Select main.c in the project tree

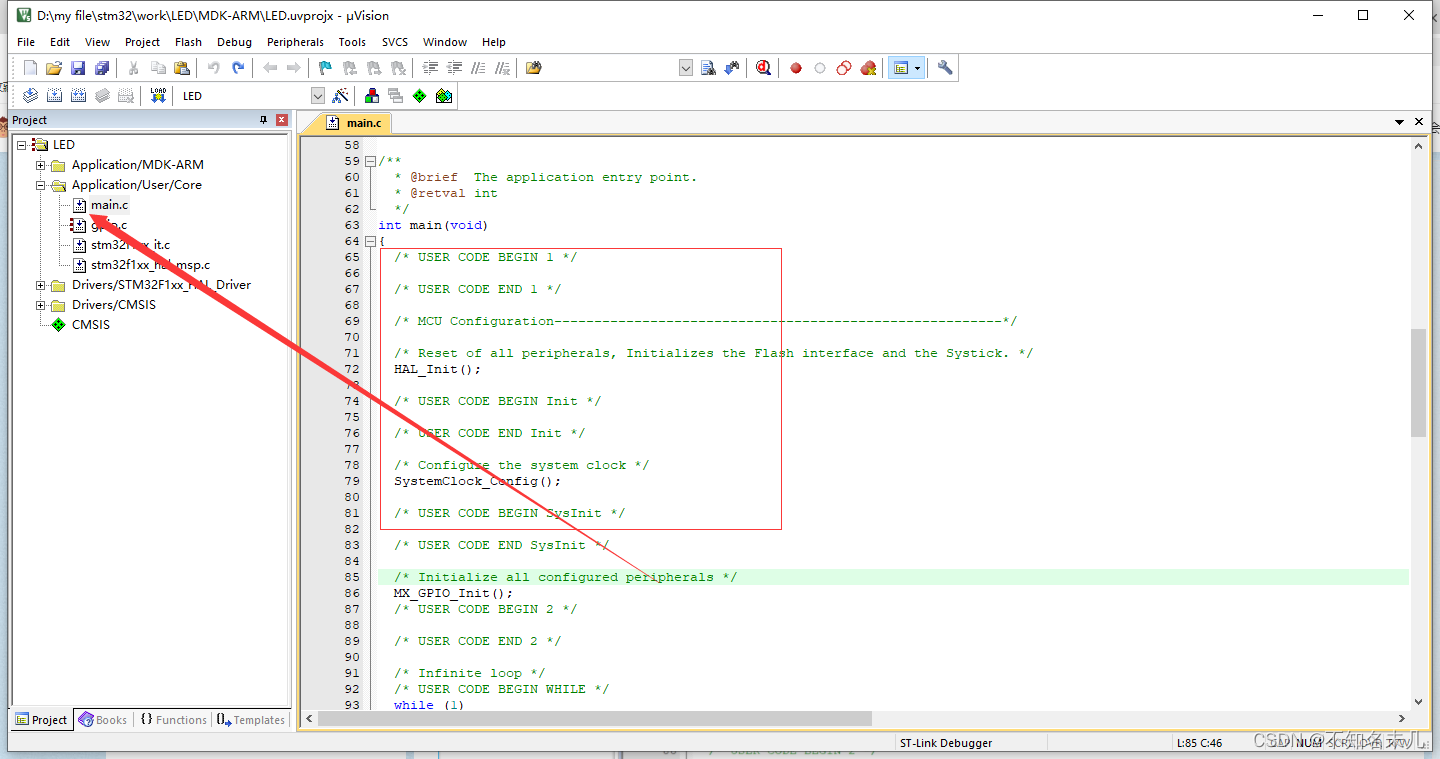pos(109,205)
